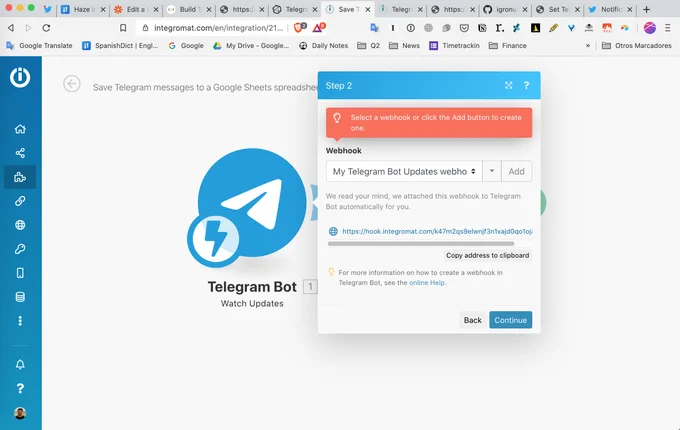Screen dimensions: 680x430
Task: Click the Brave Shields lion icon
Action: (299, 28)
